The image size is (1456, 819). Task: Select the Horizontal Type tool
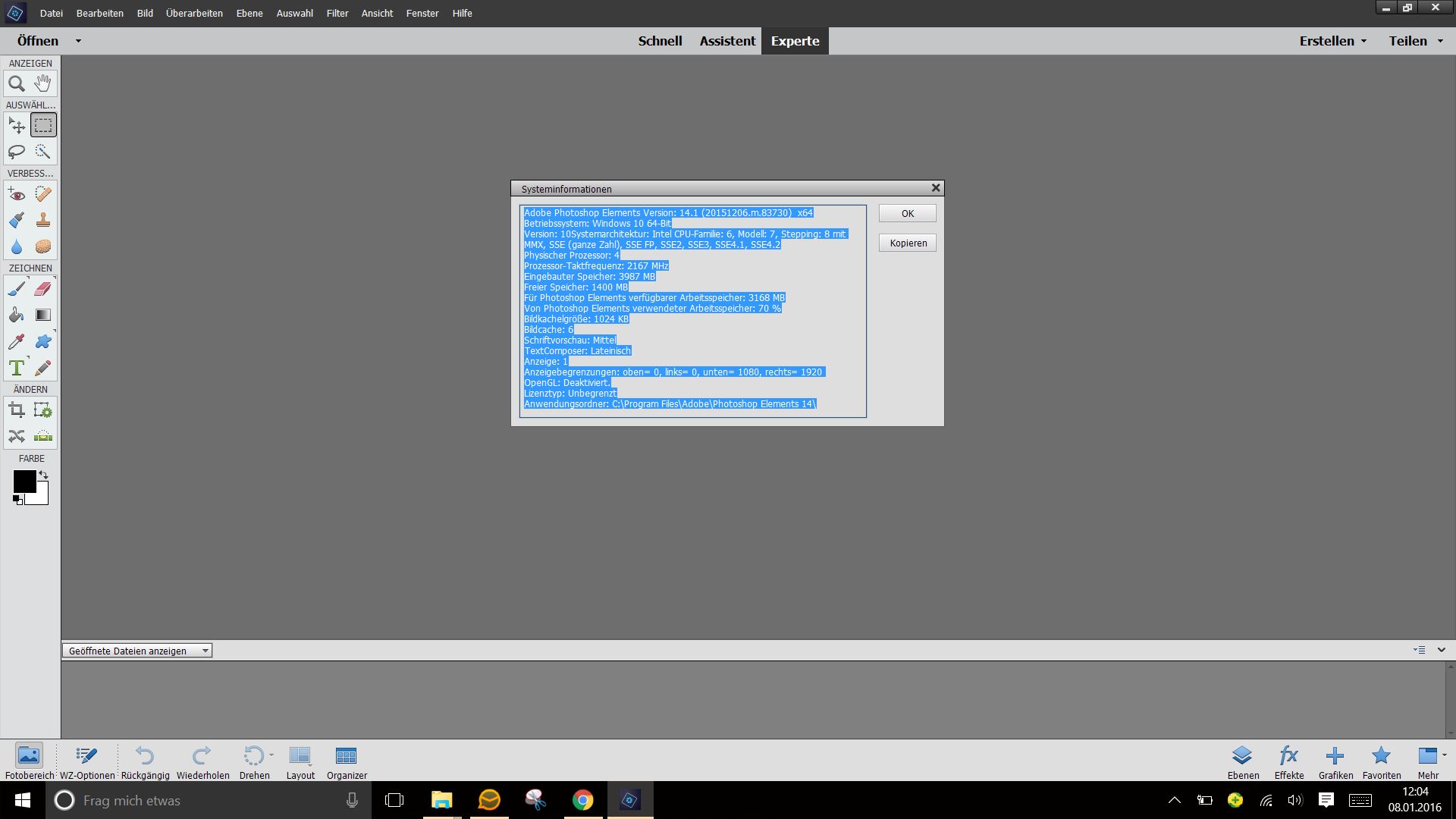point(17,369)
